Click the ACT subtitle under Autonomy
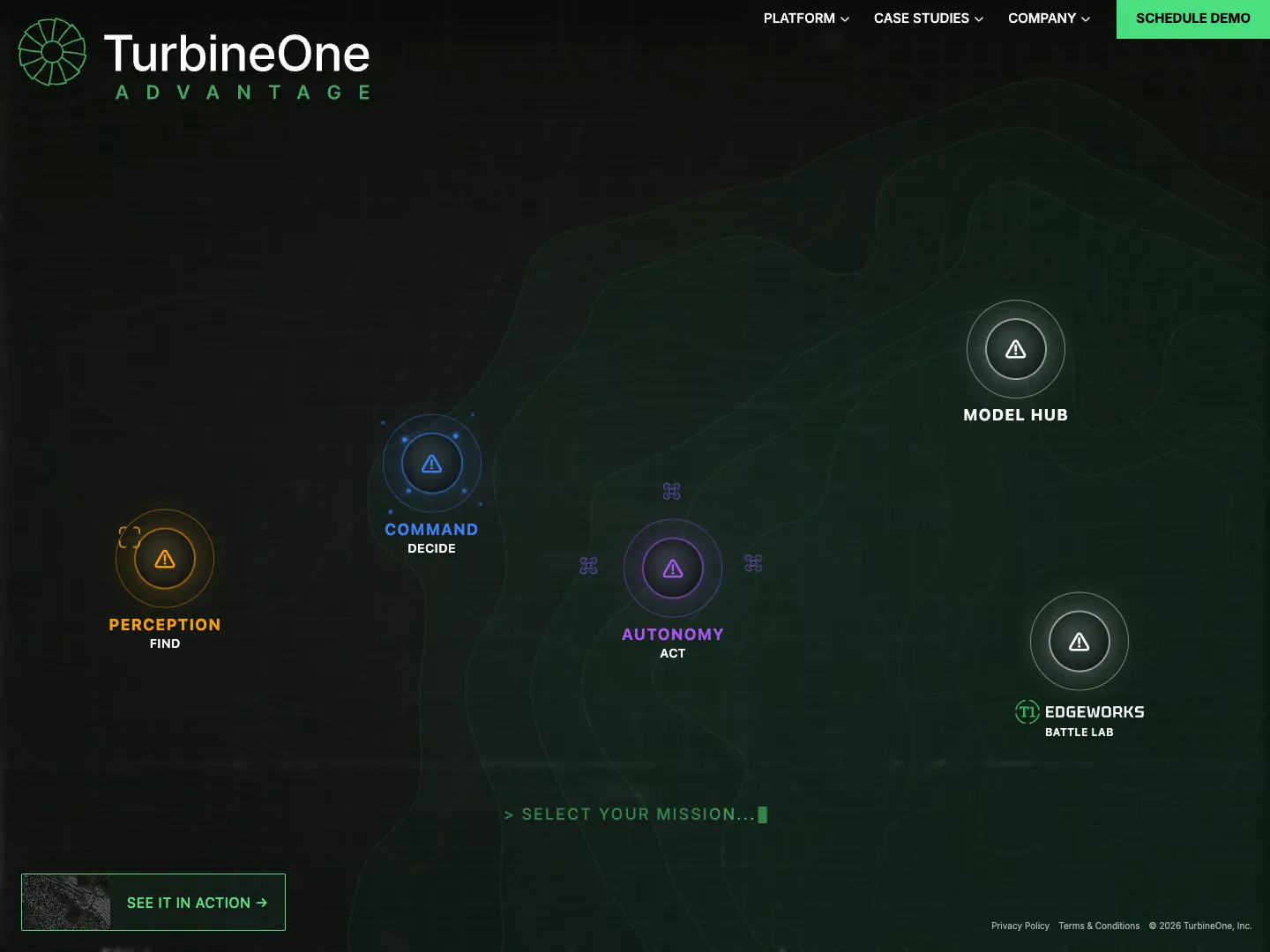1270x952 pixels. (673, 653)
